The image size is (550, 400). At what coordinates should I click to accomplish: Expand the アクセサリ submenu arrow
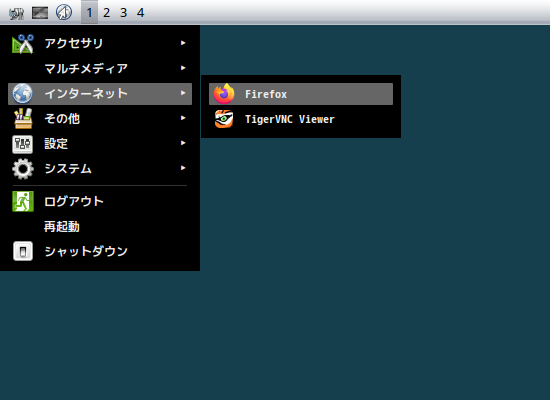click(x=183, y=43)
